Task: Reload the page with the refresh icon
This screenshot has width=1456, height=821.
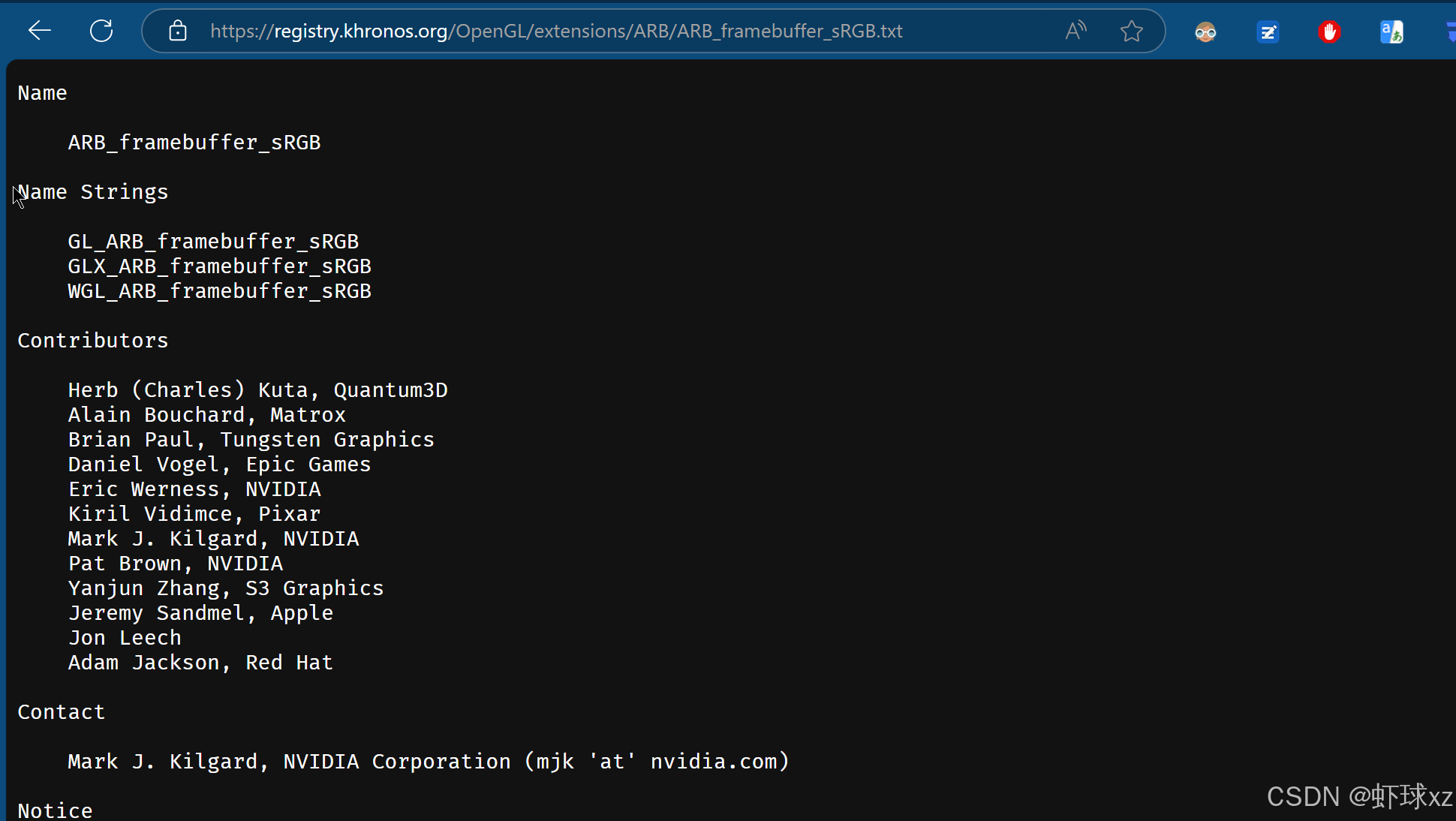Action: (101, 31)
